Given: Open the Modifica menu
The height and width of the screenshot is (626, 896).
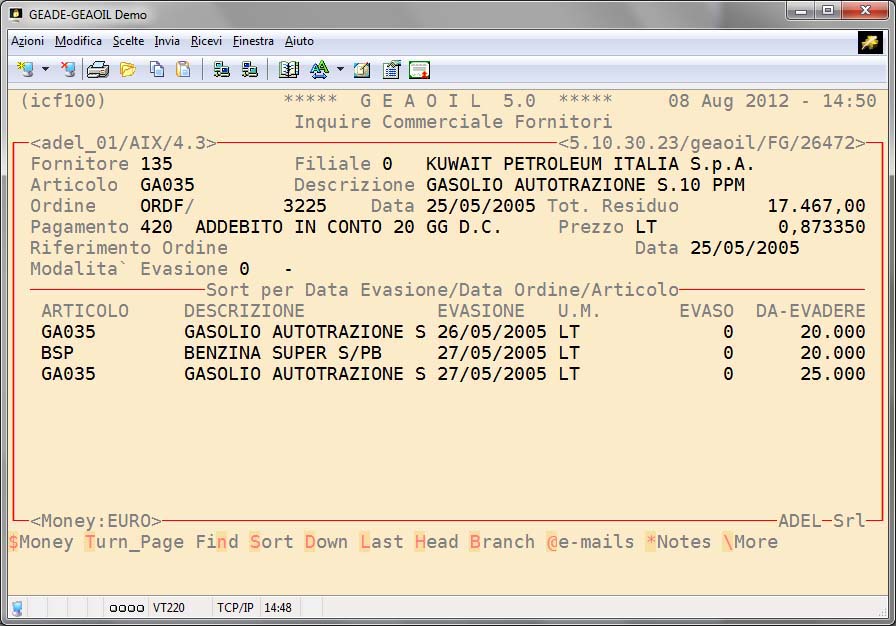Looking at the screenshot, I should pos(78,41).
